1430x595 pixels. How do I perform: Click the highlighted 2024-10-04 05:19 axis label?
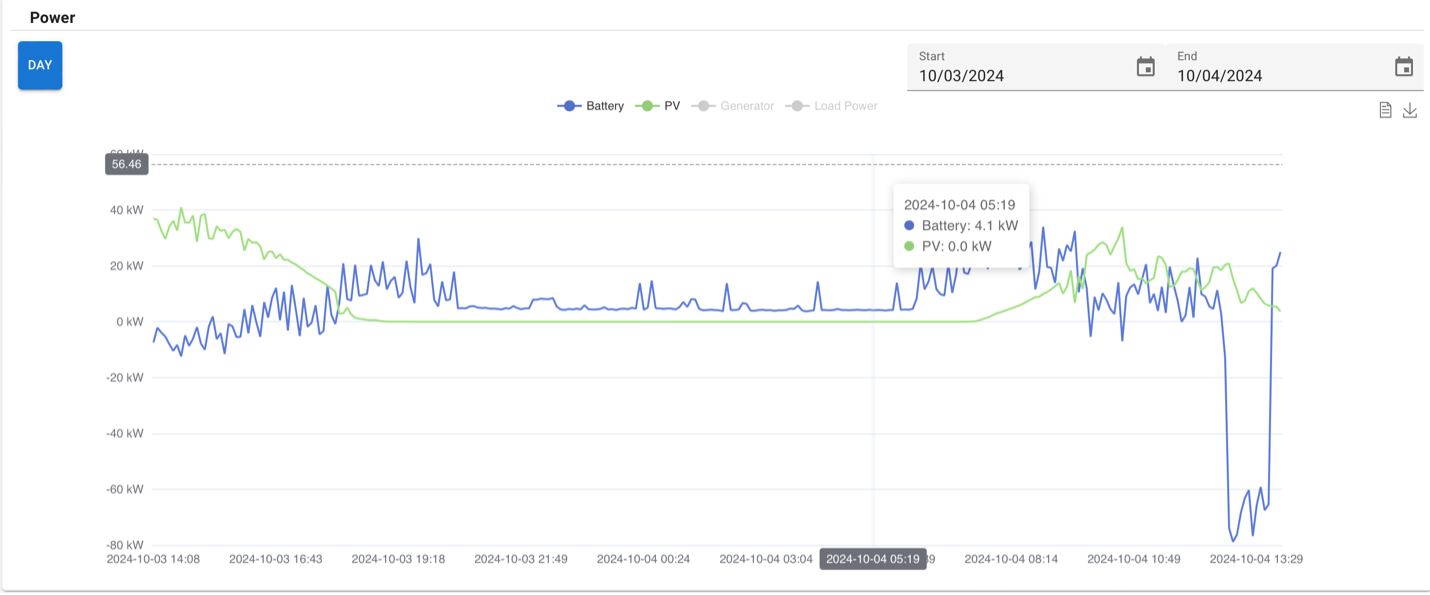872,559
